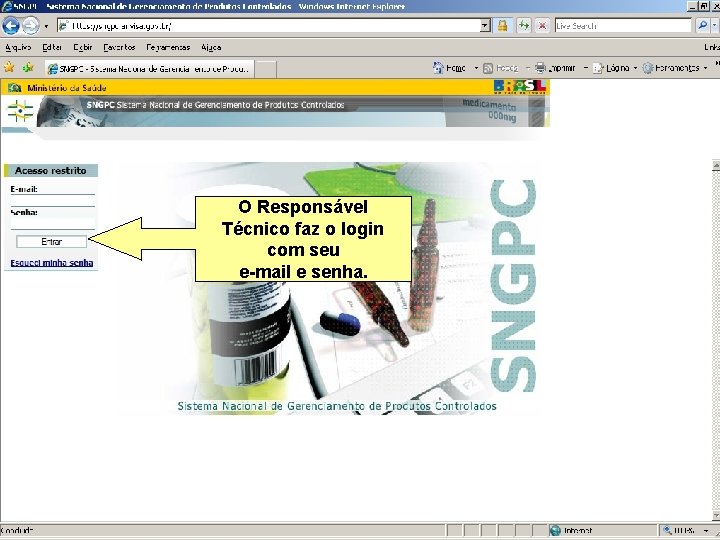720x540 pixels.
Task: Open the Arquivo menu
Action: click(x=18, y=47)
